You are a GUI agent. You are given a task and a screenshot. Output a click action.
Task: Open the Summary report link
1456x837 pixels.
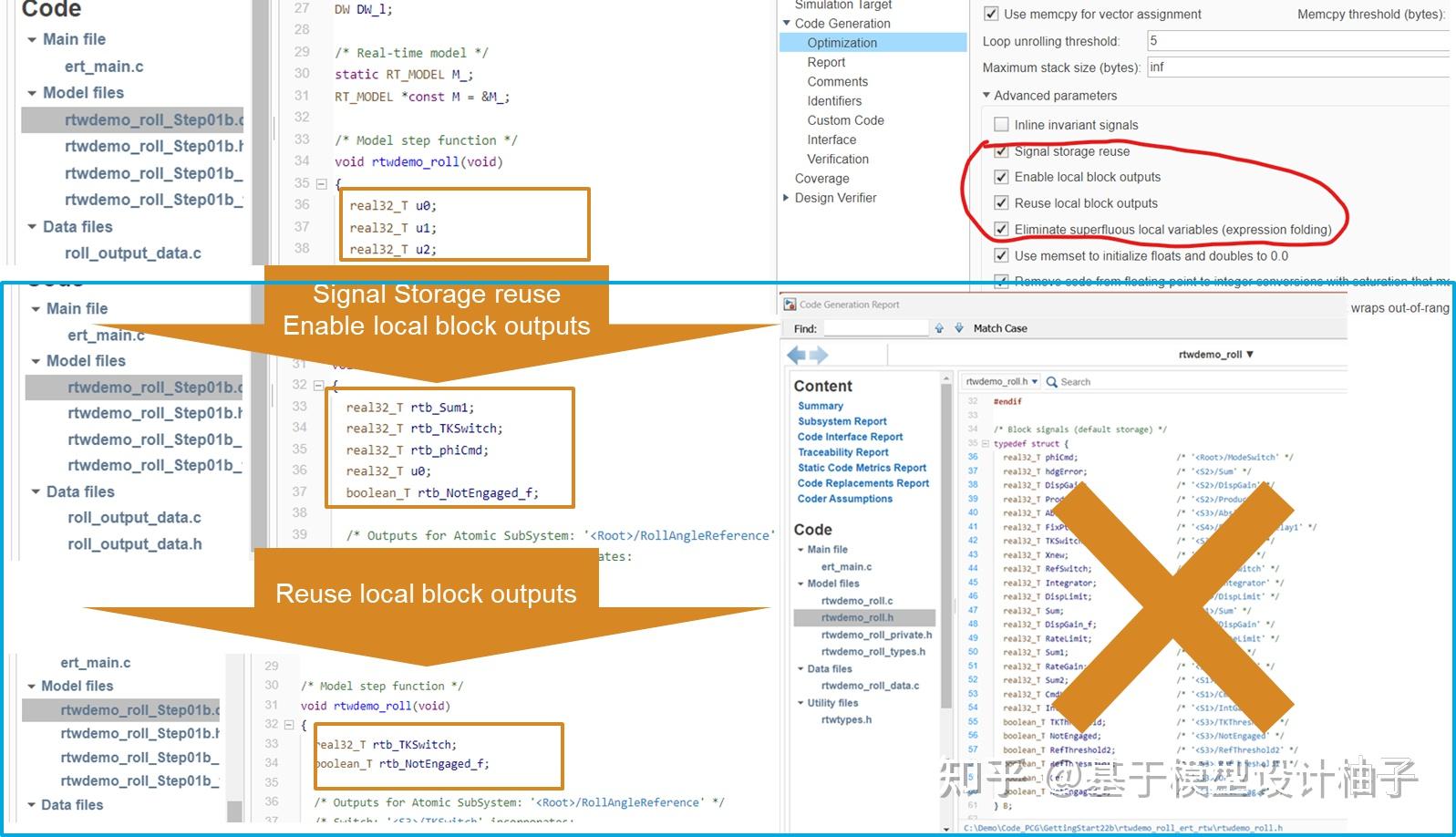[x=821, y=407]
